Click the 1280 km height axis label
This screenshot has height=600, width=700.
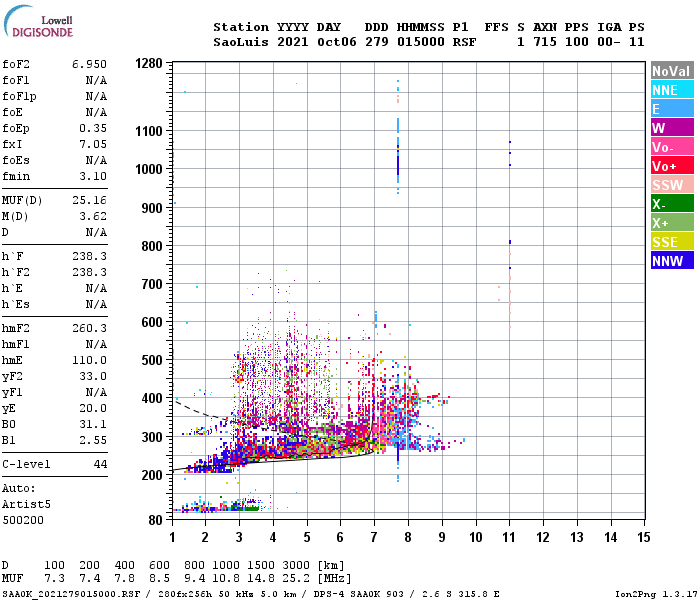tap(149, 63)
